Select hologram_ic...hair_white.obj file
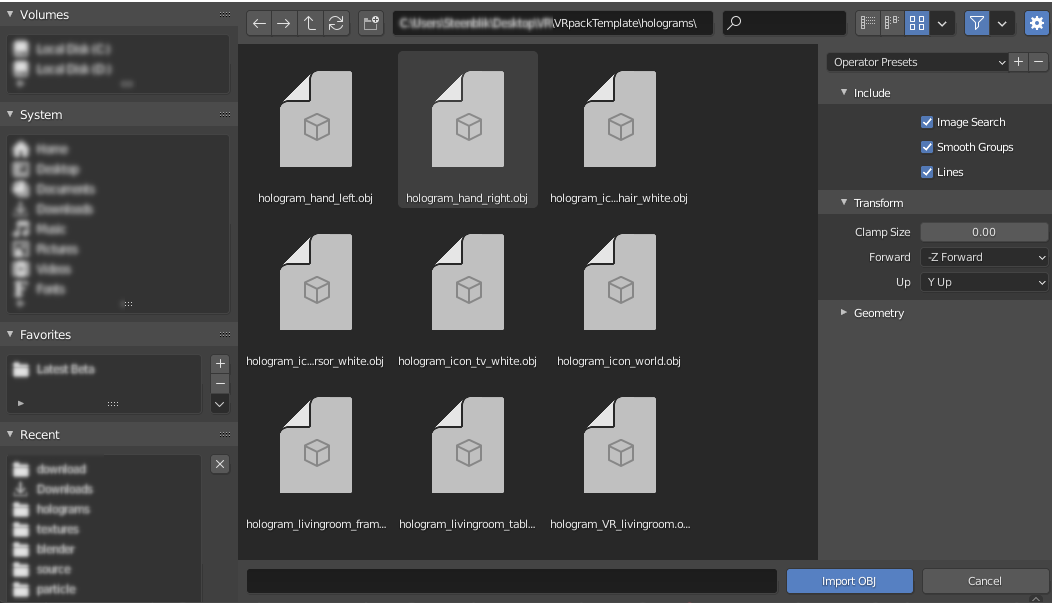 pos(619,129)
